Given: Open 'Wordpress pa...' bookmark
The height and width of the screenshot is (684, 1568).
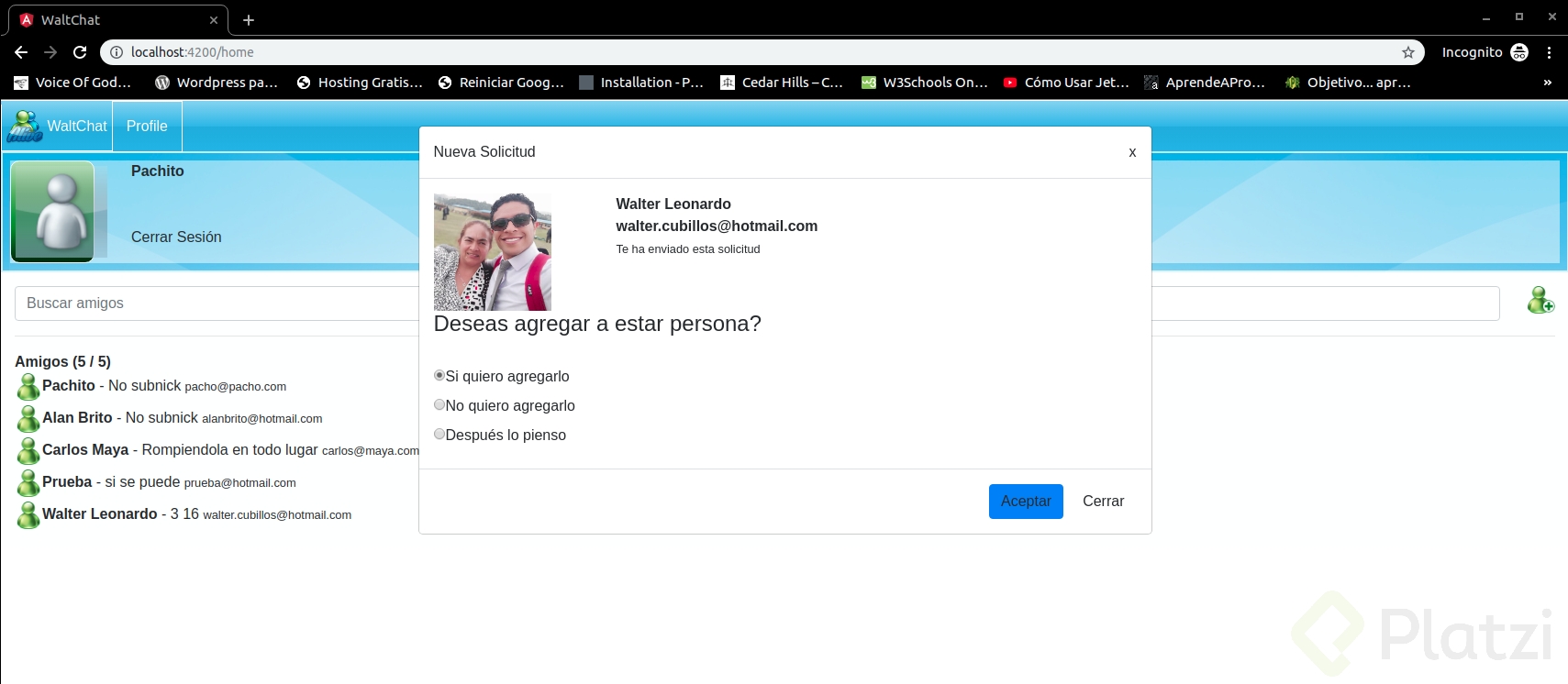Looking at the screenshot, I should (x=217, y=83).
